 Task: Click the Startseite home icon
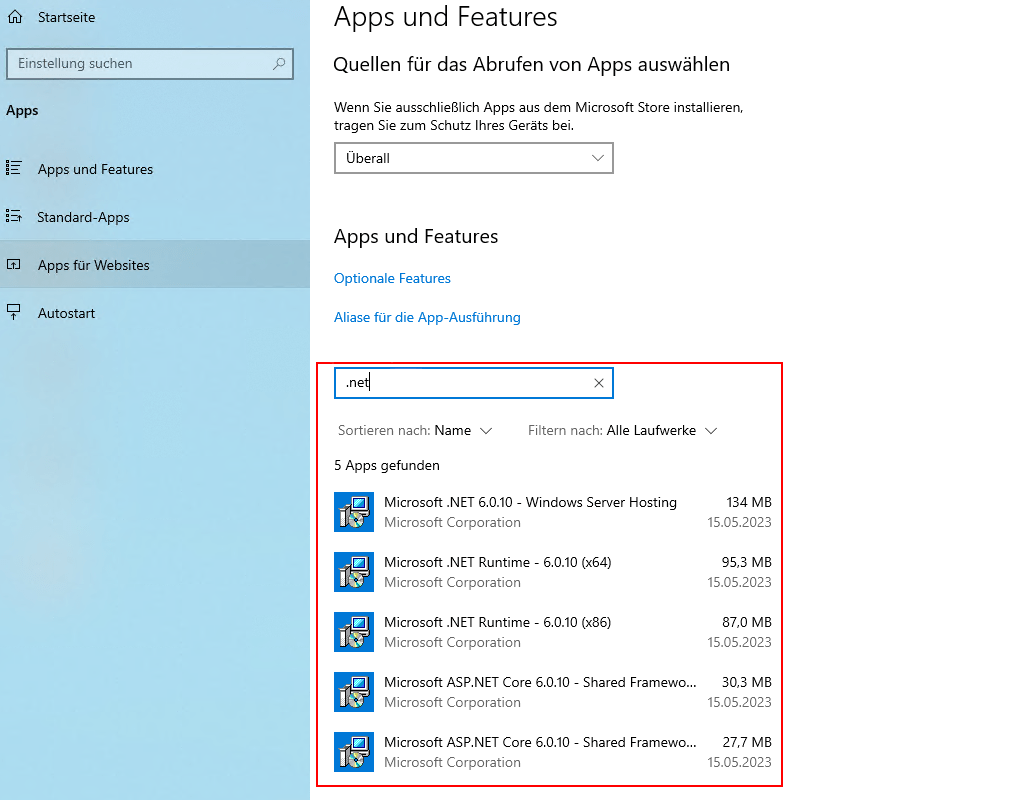coord(17,16)
